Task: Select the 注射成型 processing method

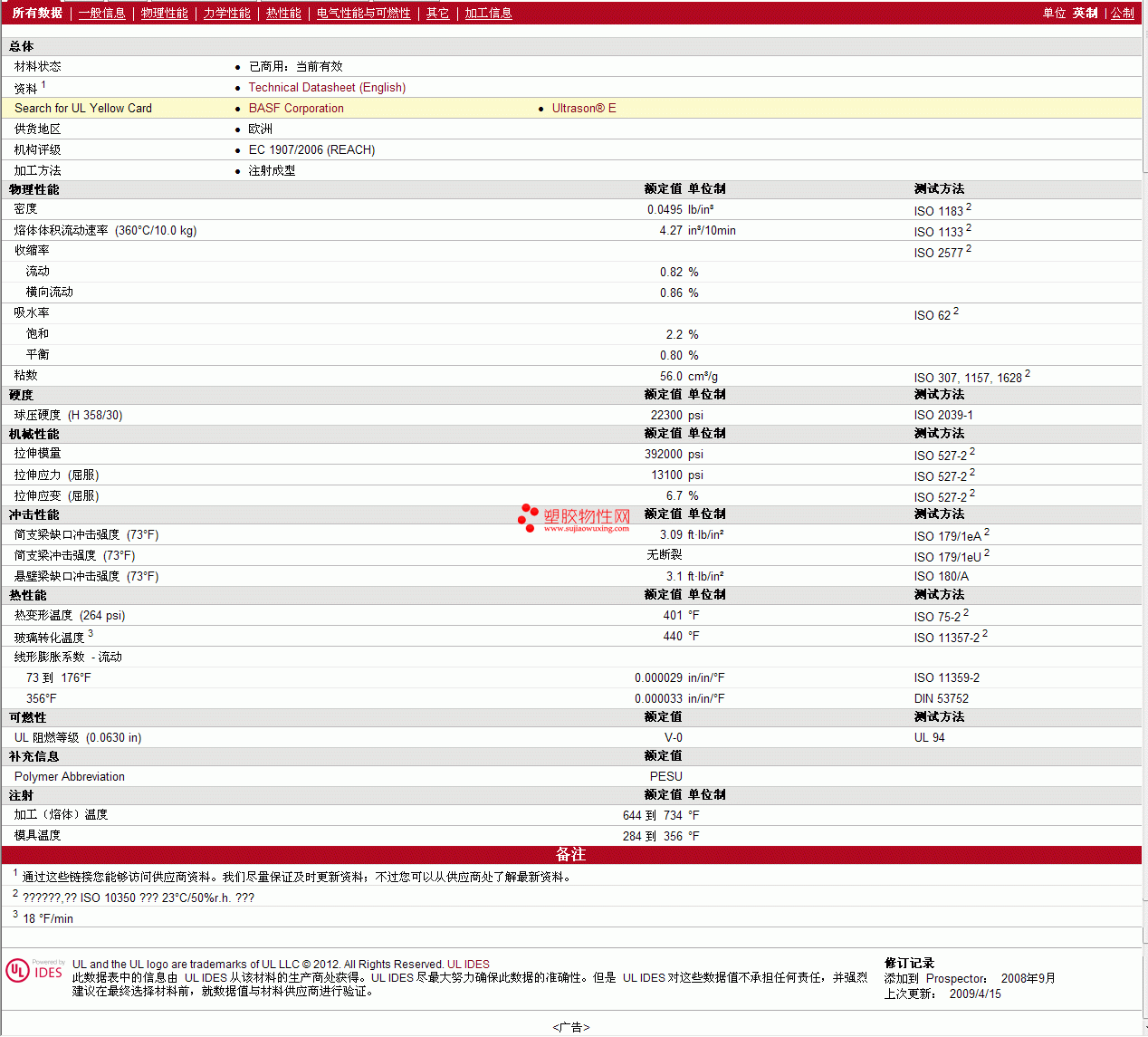Action: click(x=273, y=170)
